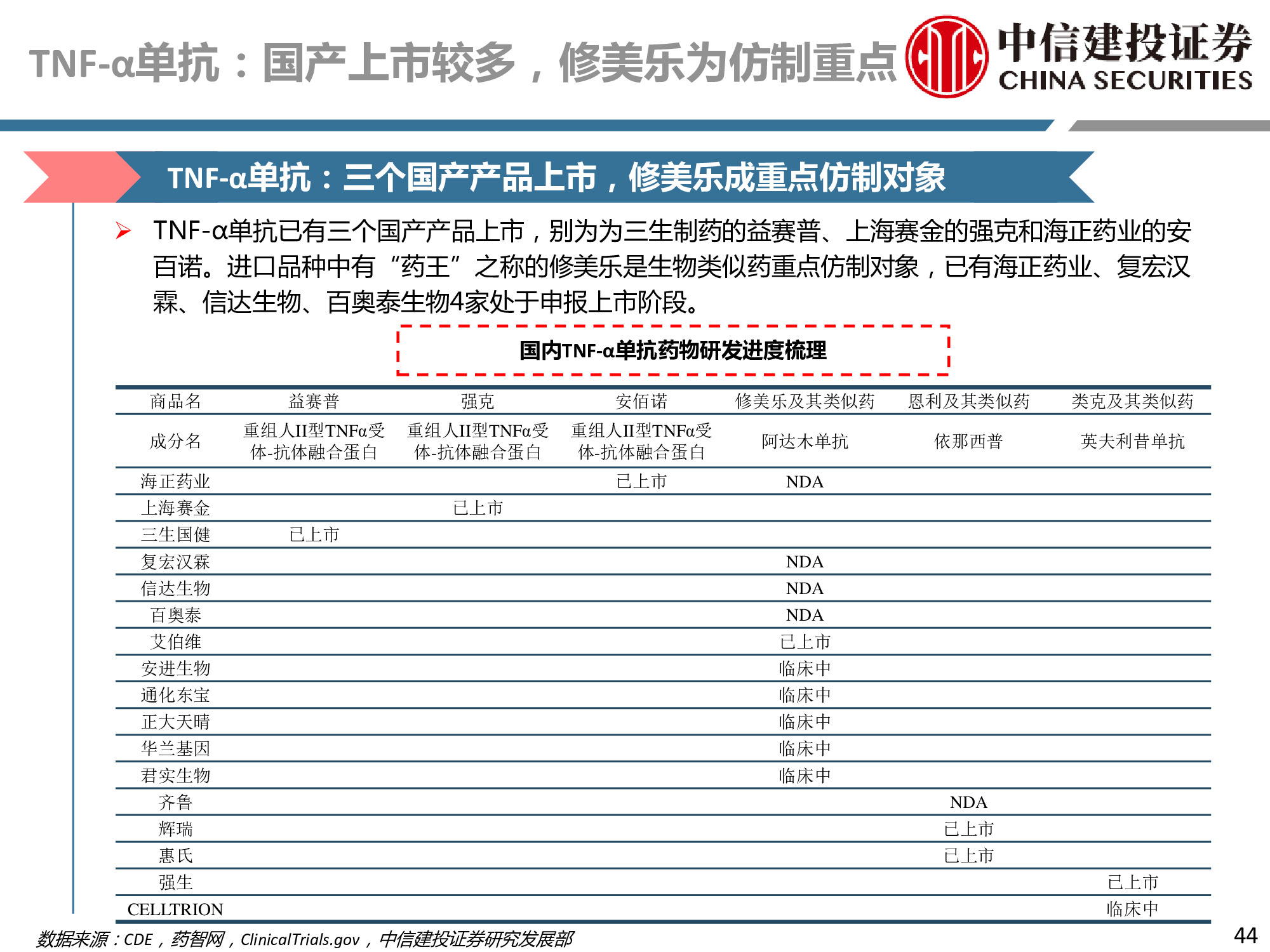Image resolution: width=1270 pixels, height=952 pixels.
Task: Click the China Securities red circular logo
Action: tap(946, 56)
